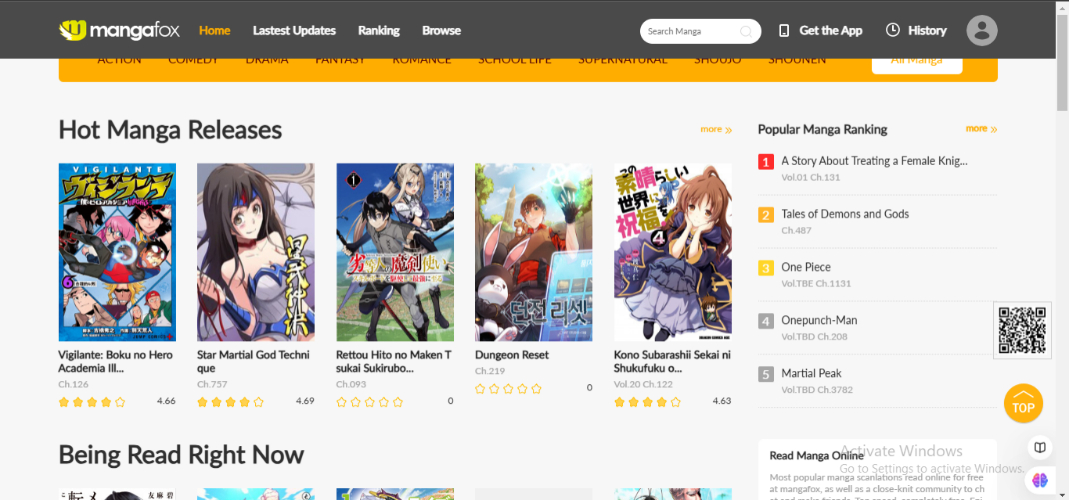Viewport: 1069px width, 500px height.
Task: Open the History page
Action: 927,31
